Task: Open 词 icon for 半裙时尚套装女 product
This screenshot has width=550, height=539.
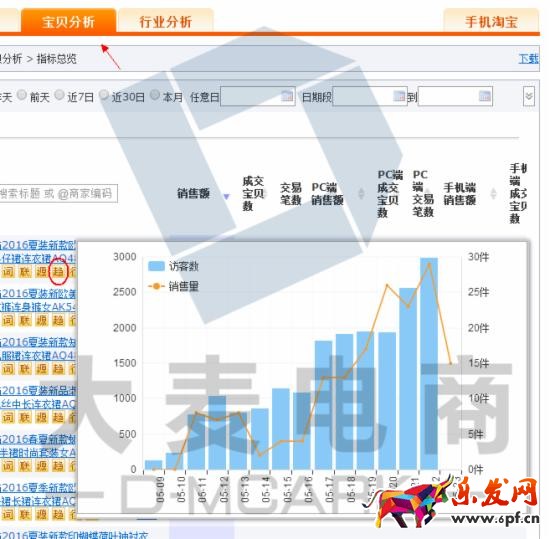Action: click(8, 466)
